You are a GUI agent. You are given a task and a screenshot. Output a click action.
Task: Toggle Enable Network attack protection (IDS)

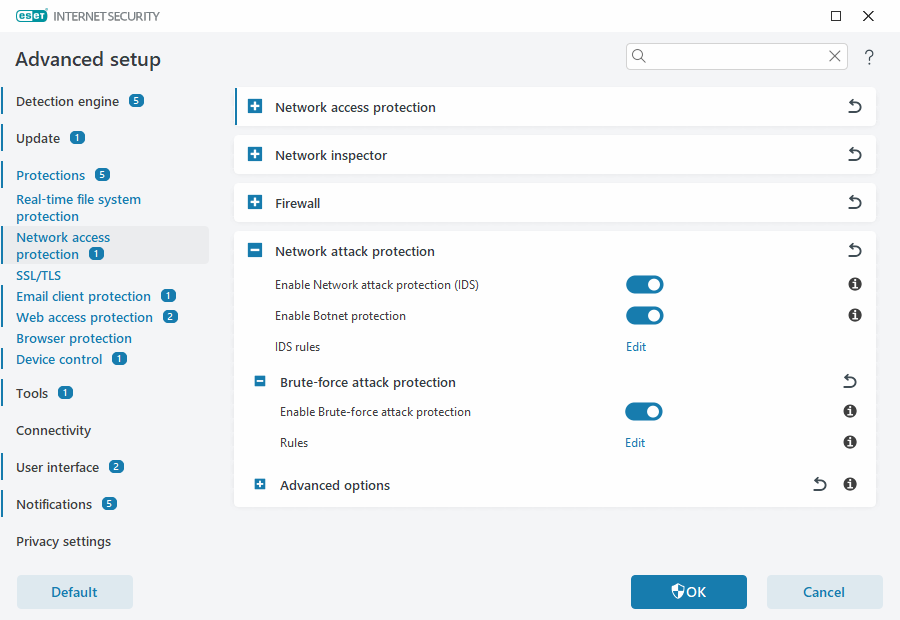(x=645, y=285)
